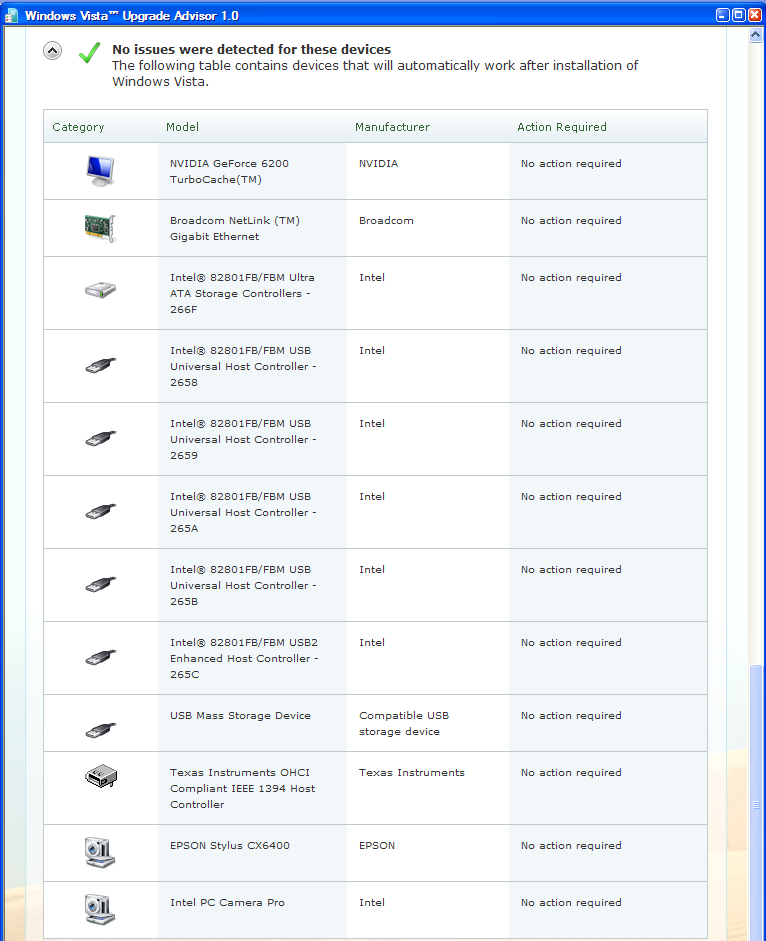Screen dimensions: 766x941
Task: Click the Model column header
Action: tap(182, 127)
